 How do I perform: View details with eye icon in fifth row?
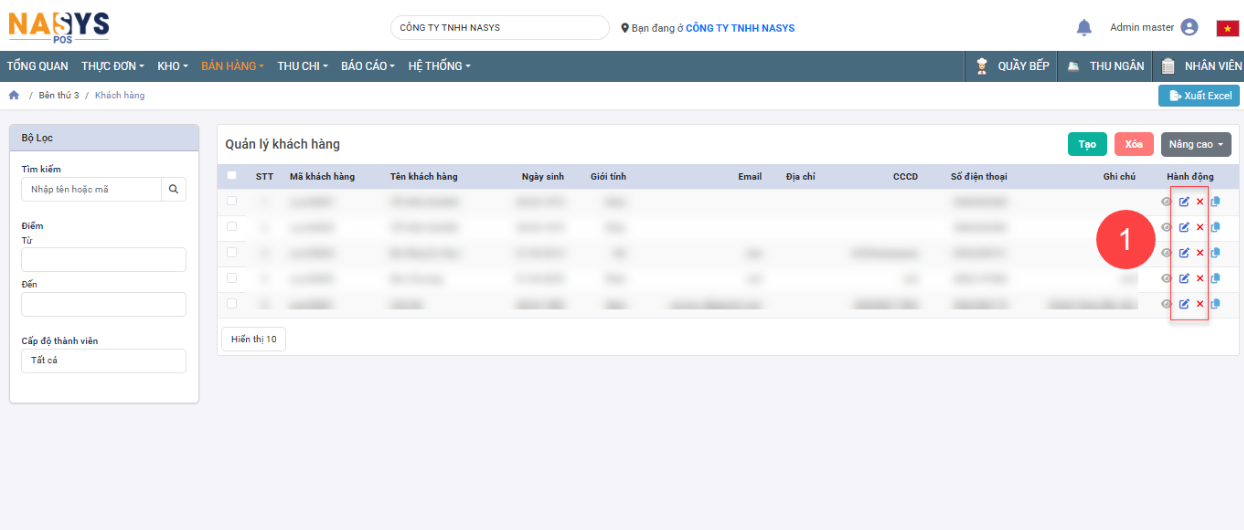point(1166,304)
